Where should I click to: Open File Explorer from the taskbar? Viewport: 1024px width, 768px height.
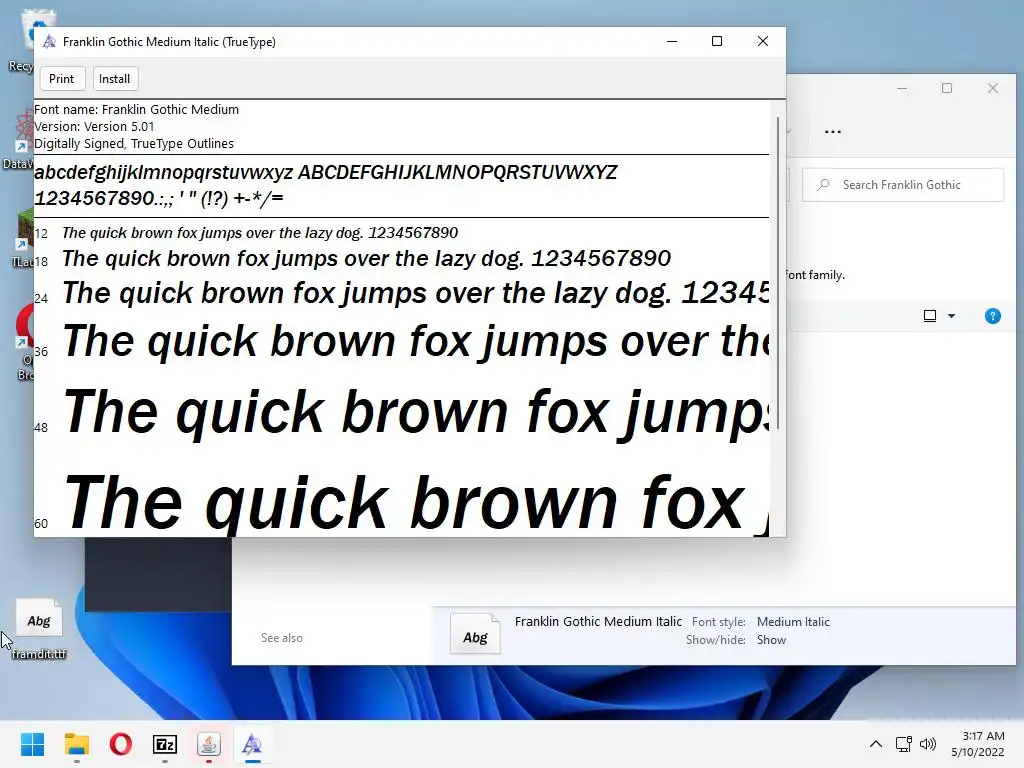pyautogui.click(x=76, y=744)
